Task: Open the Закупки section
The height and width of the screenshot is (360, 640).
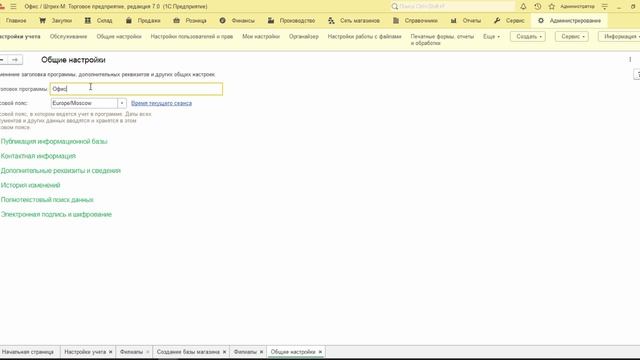Action: tap(56, 20)
